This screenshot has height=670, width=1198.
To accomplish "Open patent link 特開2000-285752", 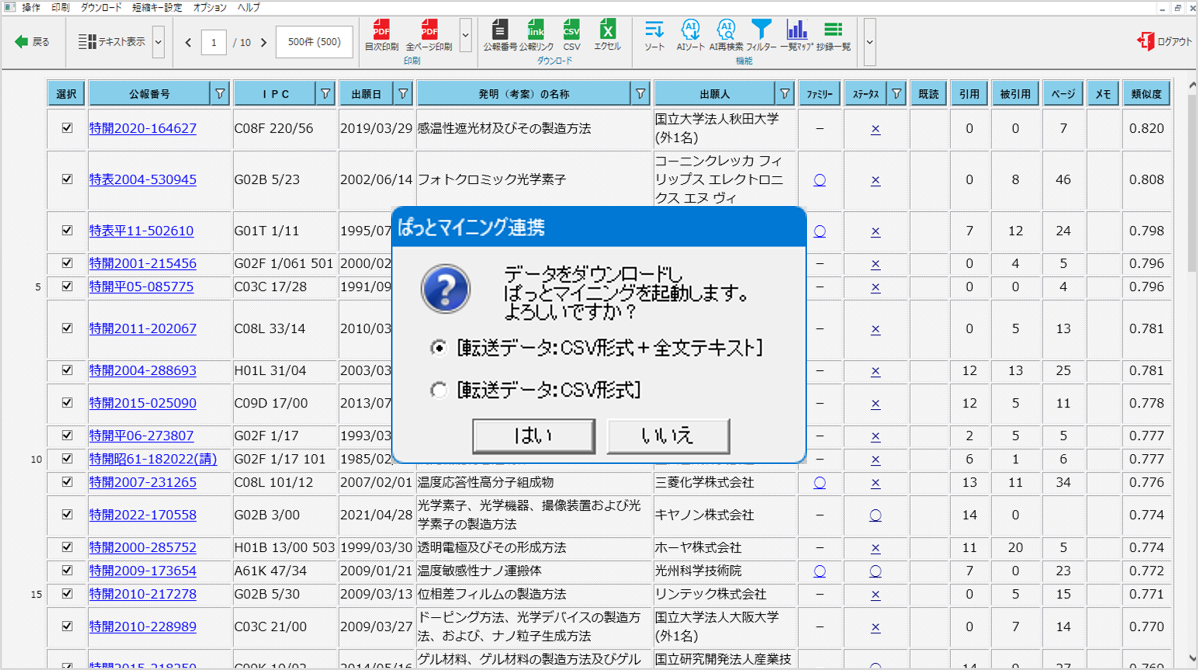I will 142,547.
